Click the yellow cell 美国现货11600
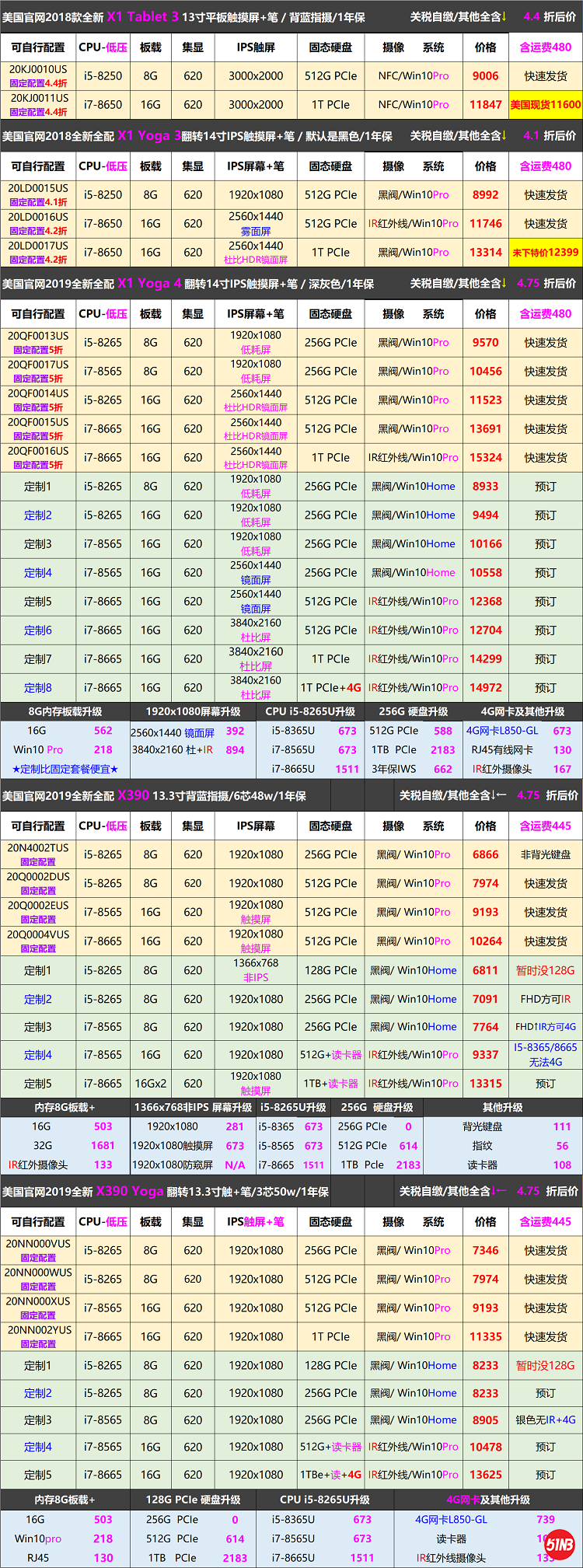Screen dimensions: 583x1568 546,104
